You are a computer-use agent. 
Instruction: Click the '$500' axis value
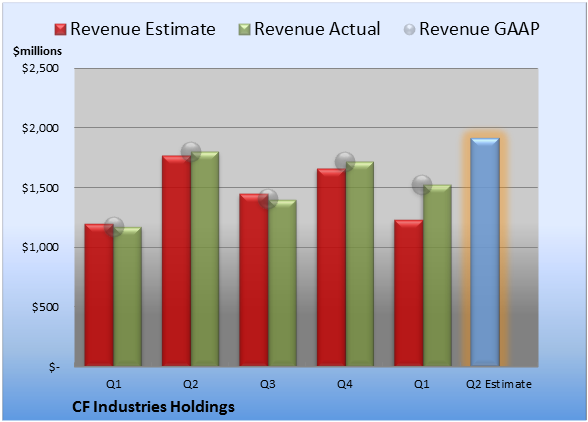45,308
